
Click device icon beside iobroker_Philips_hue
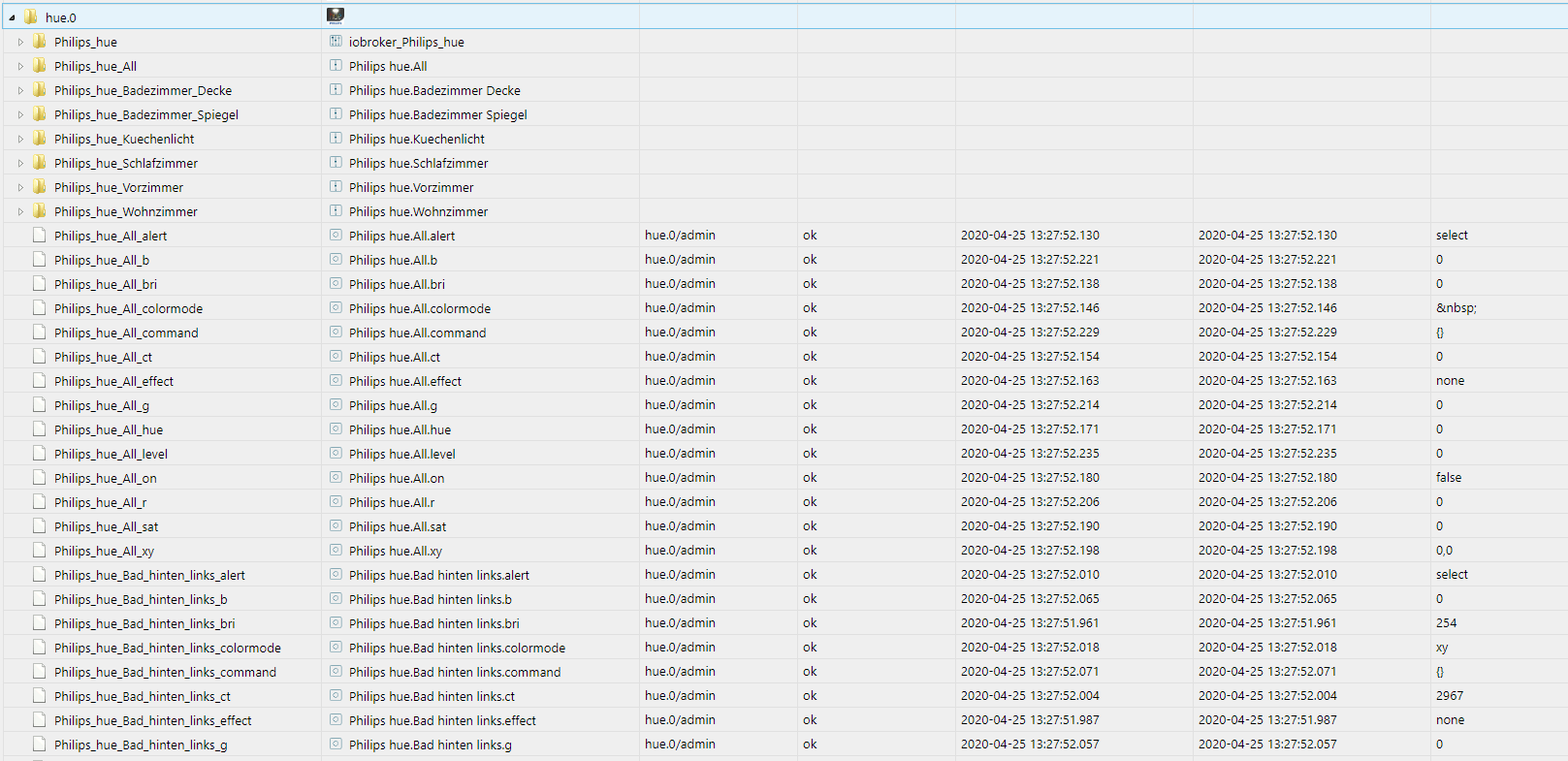coord(336,41)
